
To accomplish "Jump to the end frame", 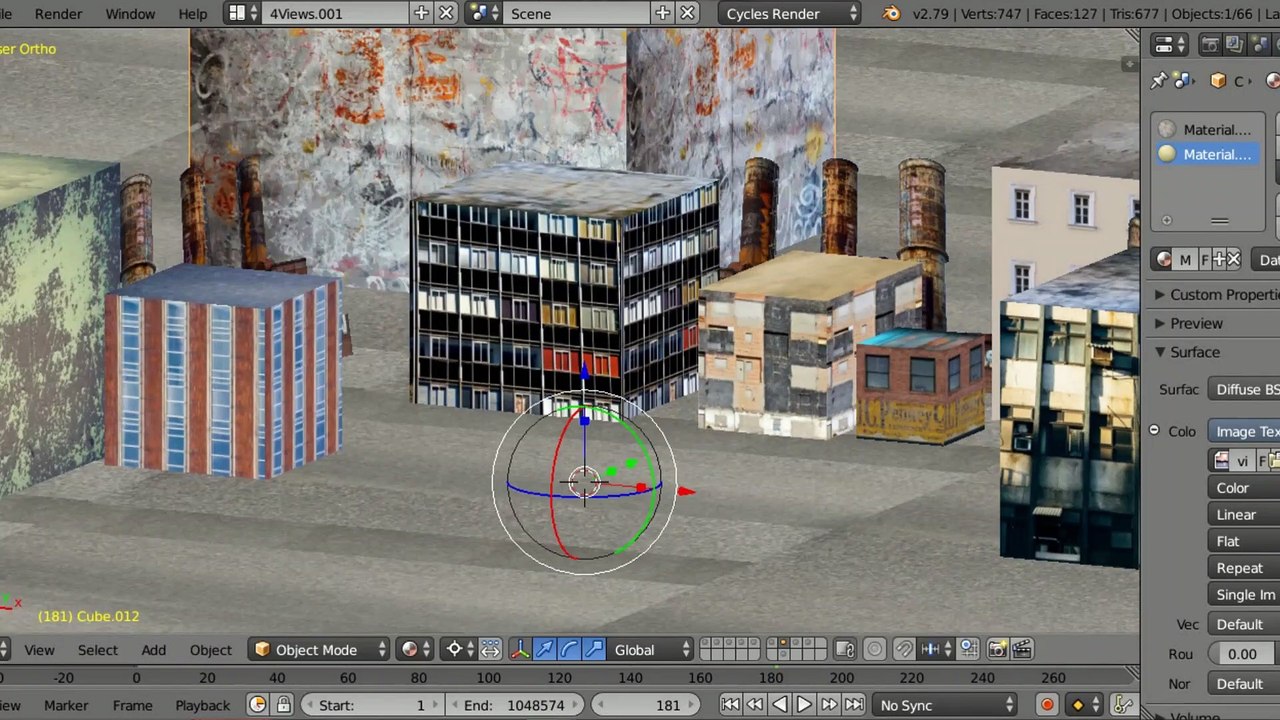I will (x=853, y=705).
